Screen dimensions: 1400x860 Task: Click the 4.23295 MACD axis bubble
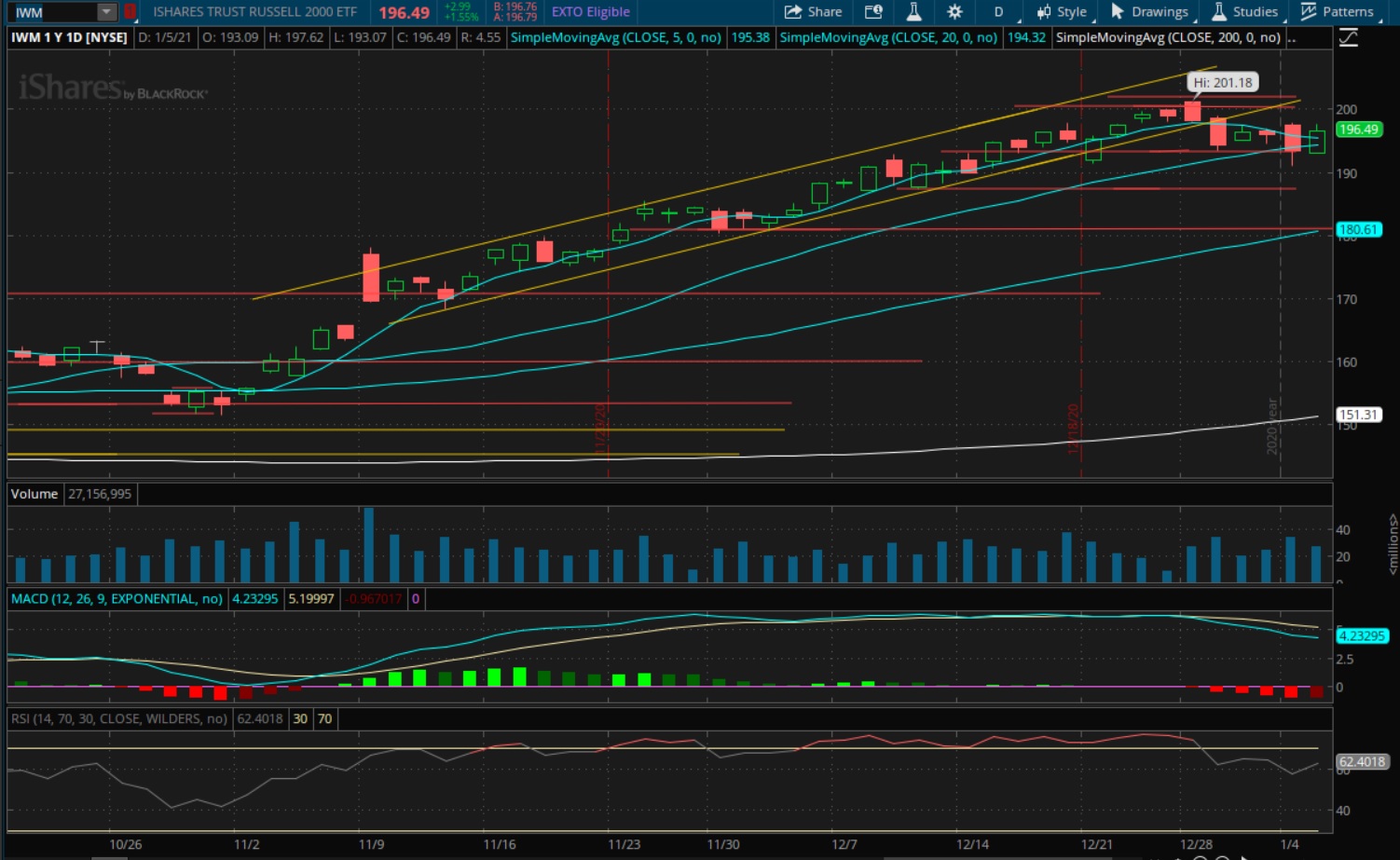click(1362, 636)
